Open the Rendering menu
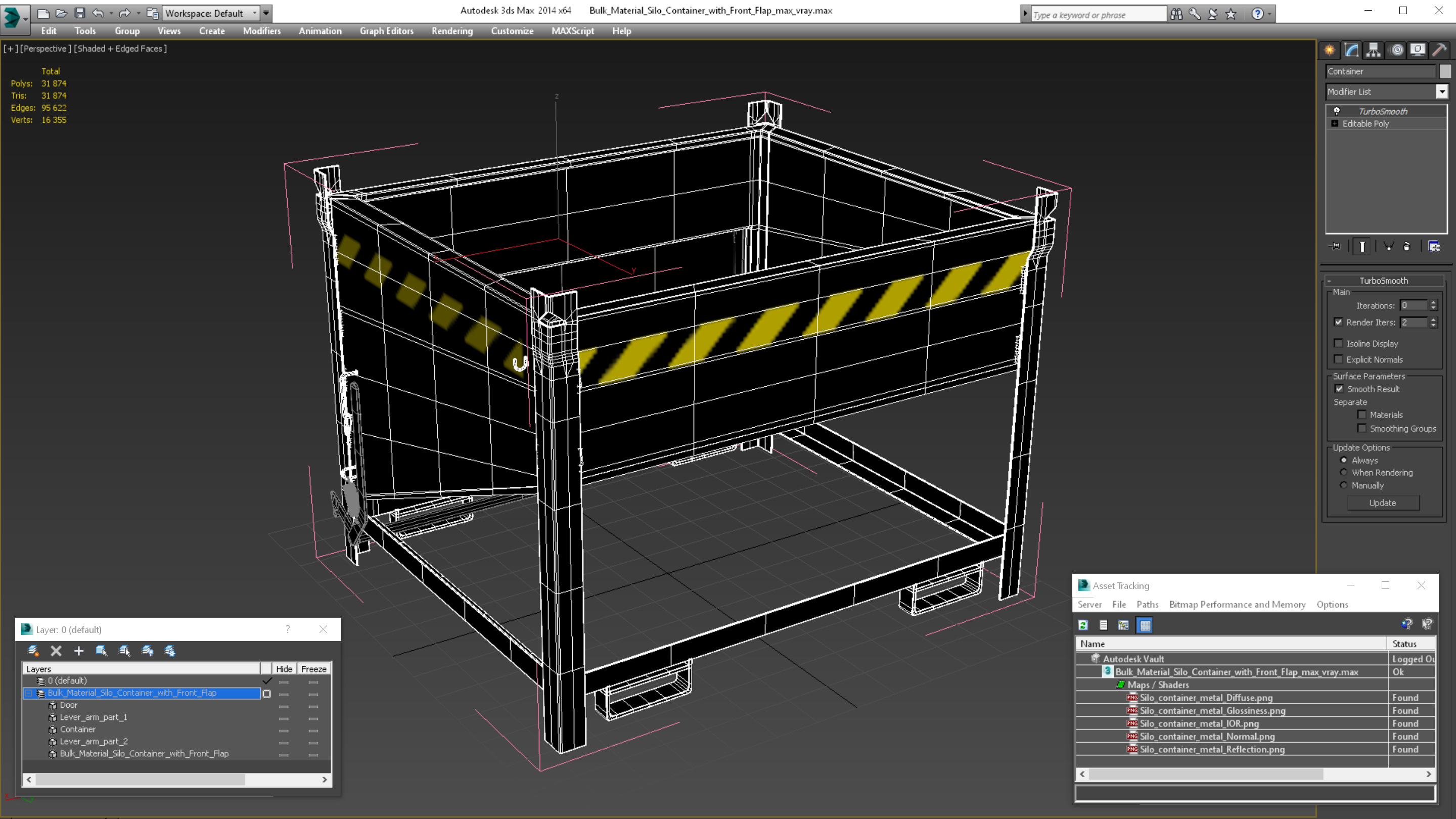 (451, 31)
